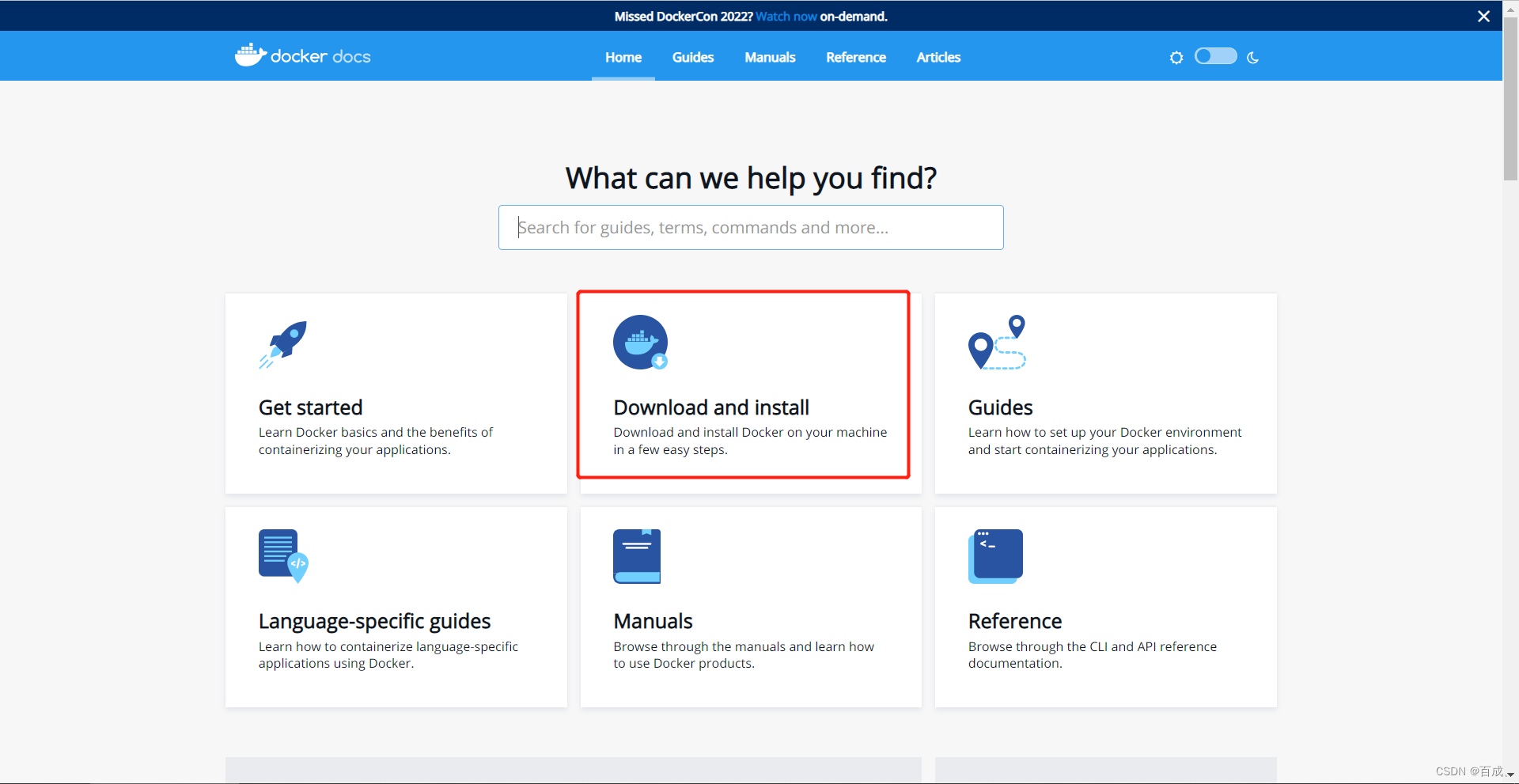The height and width of the screenshot is (784, 1519).
Task: Click the rocket Get started icon
Action: pos(282,344)
